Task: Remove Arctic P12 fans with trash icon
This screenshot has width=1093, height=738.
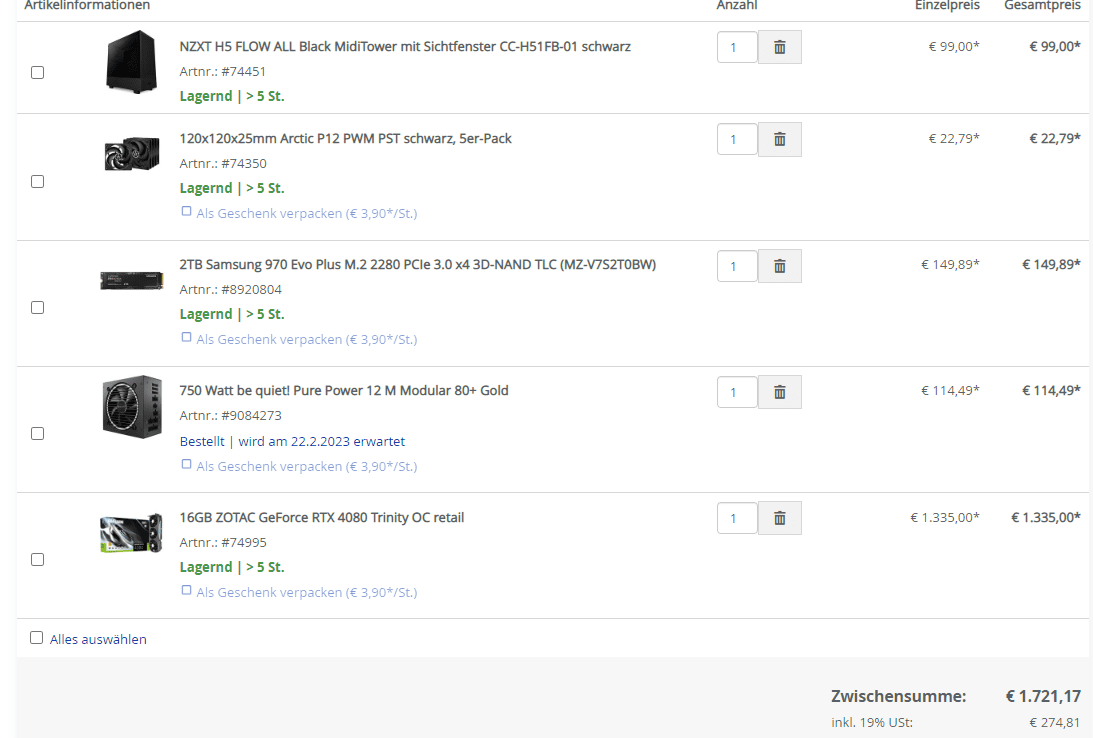Action: pyautogui.click(x=779, y=139)
